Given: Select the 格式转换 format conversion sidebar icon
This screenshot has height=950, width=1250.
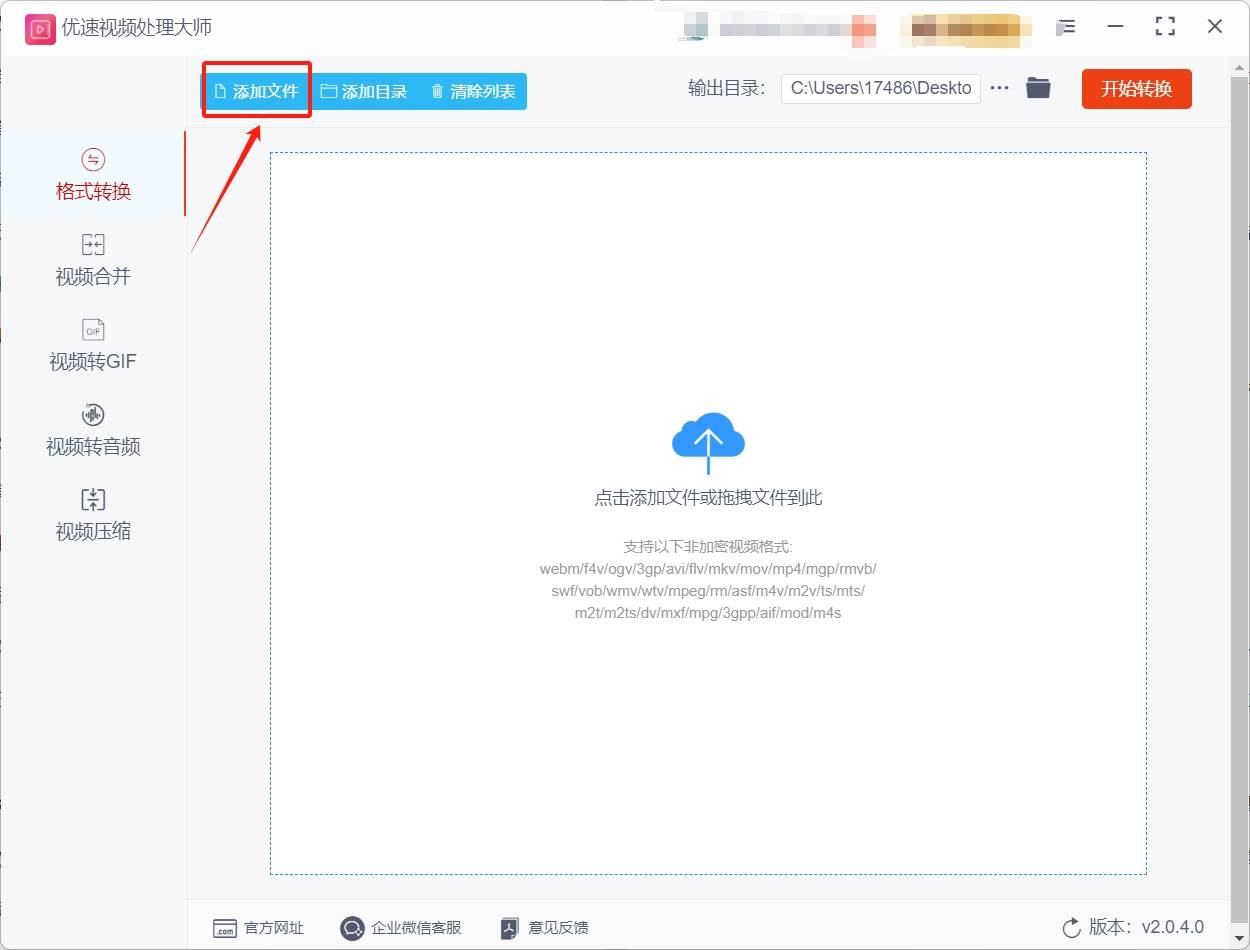Looking at the screenshot, I should tap(92, 175).
